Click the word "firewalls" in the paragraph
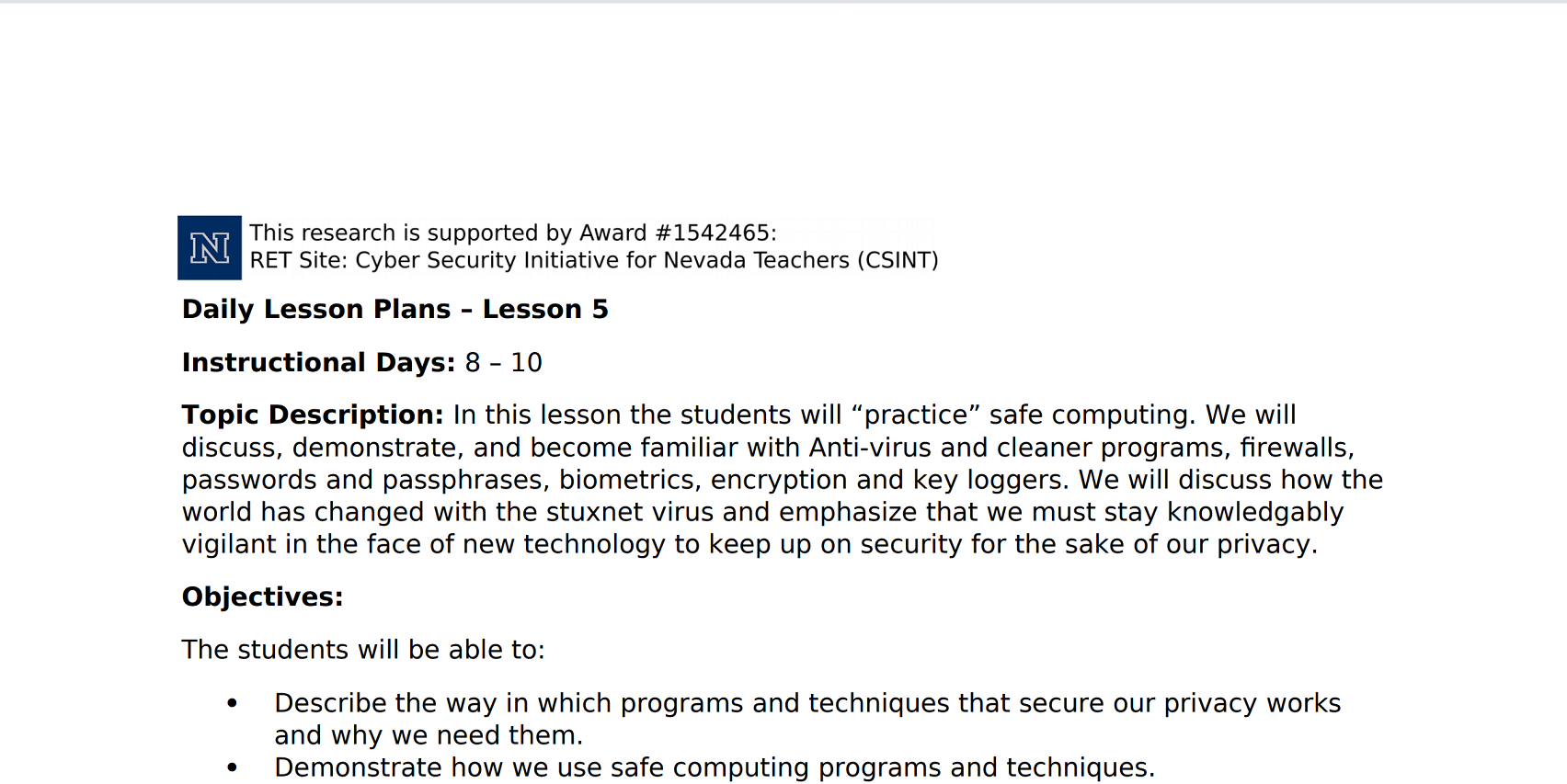 coord(1296,448)
